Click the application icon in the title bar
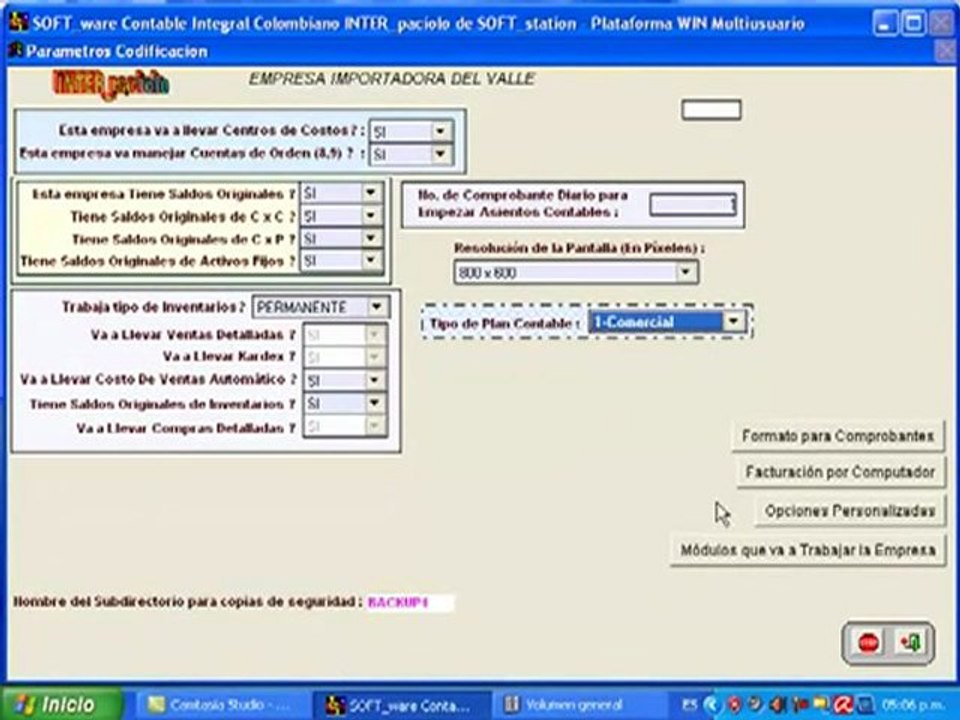The width and height of the screenshot is (960, 720). tap(18, 23)
